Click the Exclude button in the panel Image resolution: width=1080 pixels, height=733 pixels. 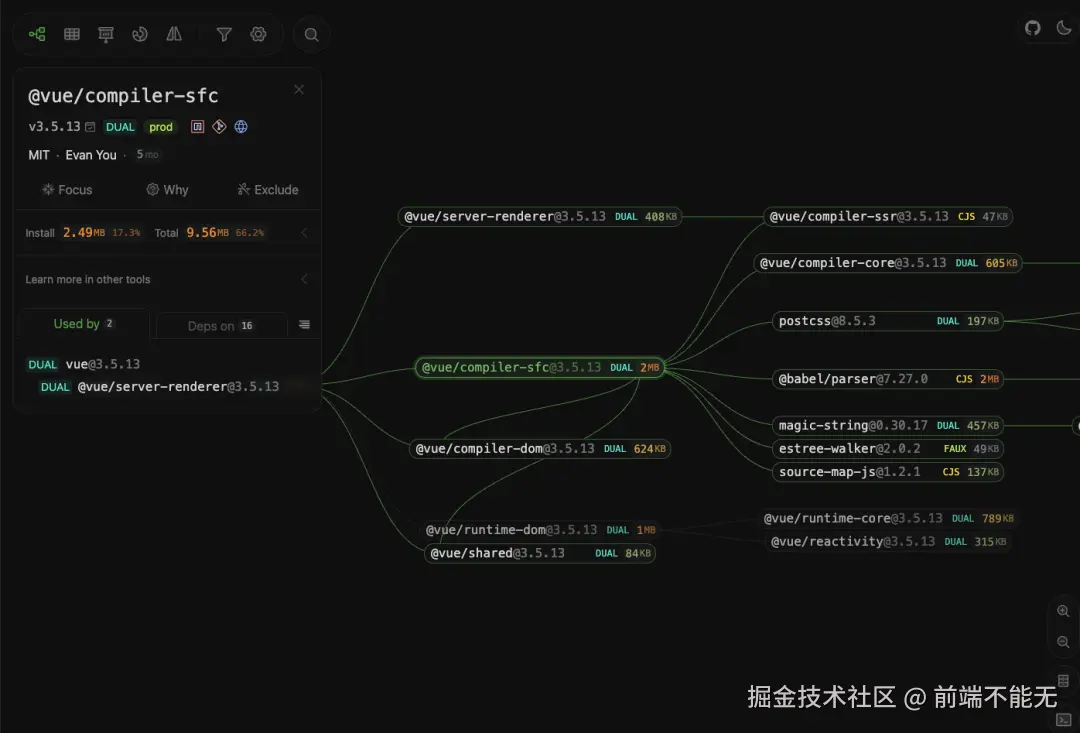click(267, 189)
